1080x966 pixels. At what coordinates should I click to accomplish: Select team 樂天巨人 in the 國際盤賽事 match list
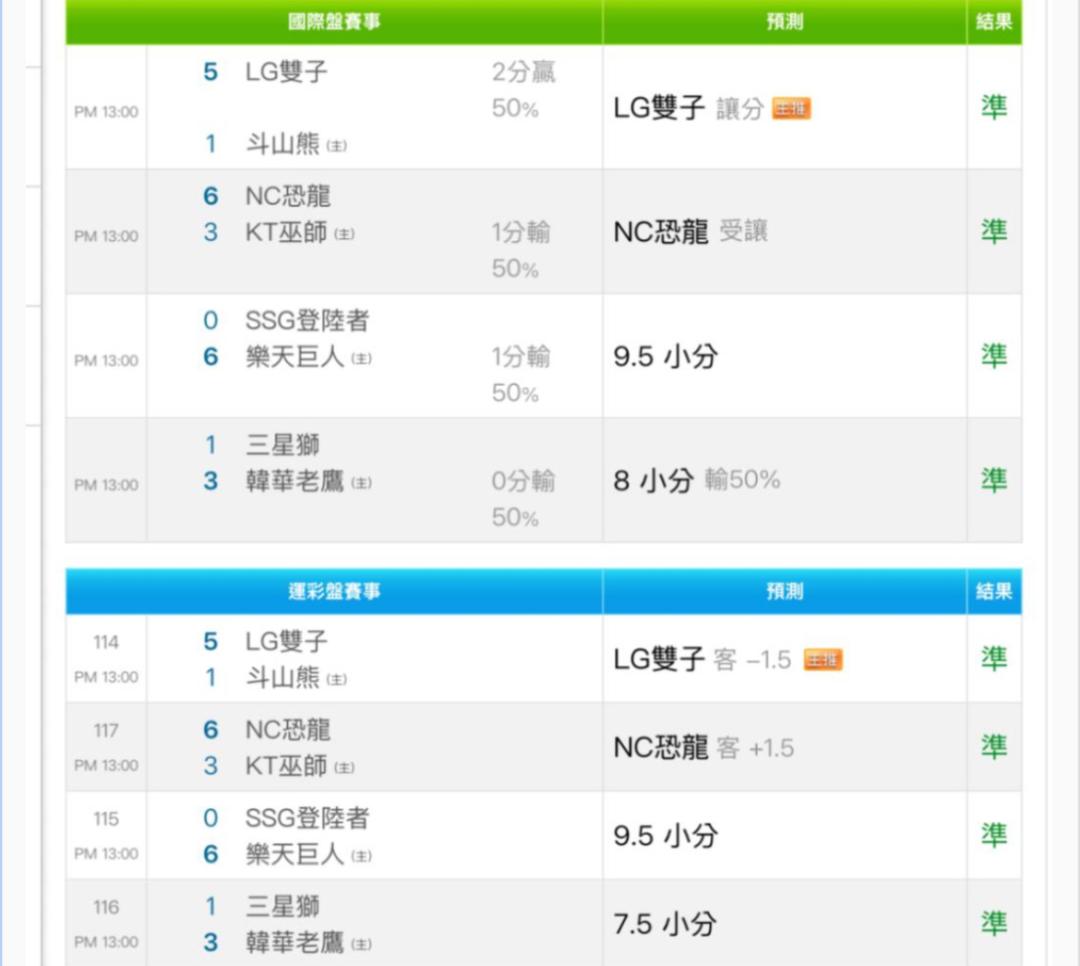pos(295,357)
